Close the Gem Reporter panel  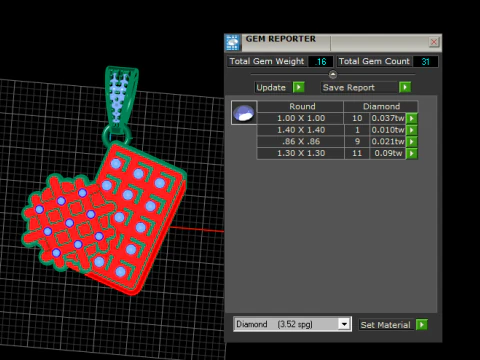(434, 42)
